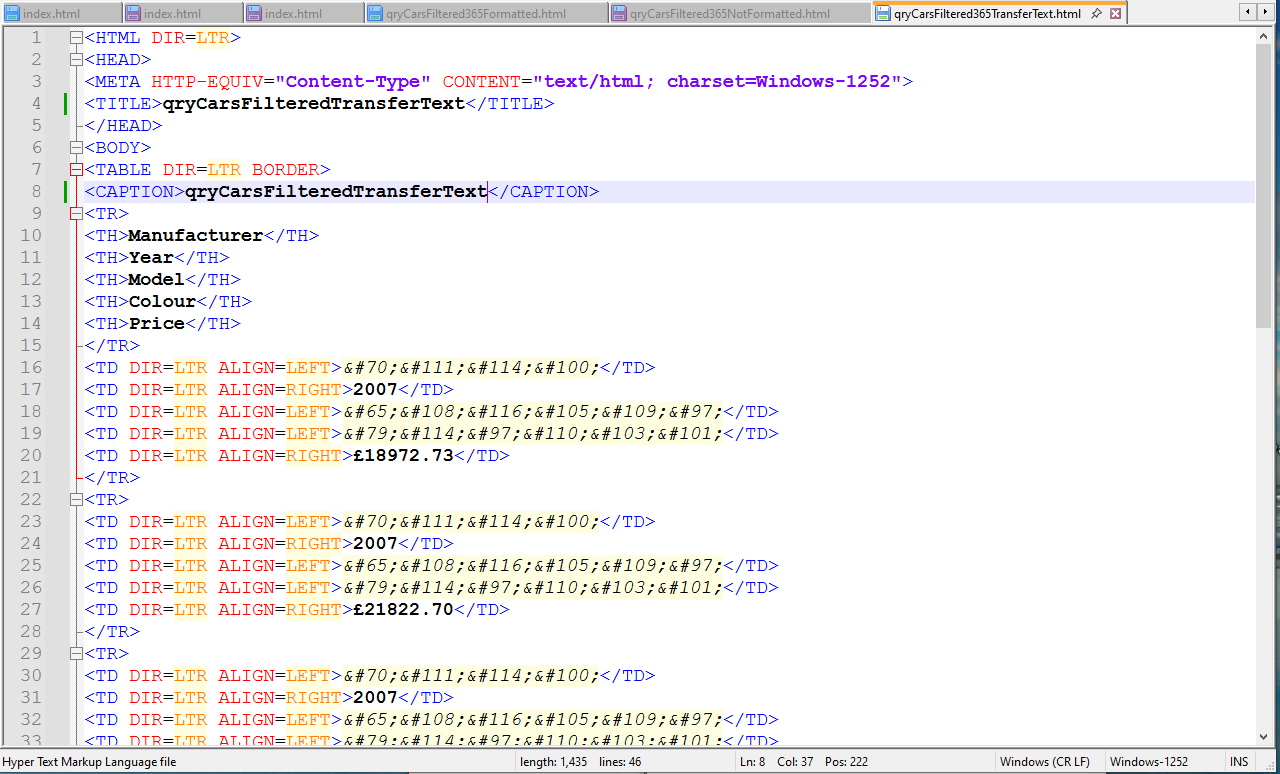This screenshot has height=774, width=1280.
Task: Collapse the TR fold marker on line 29
Action: (76, 654)
